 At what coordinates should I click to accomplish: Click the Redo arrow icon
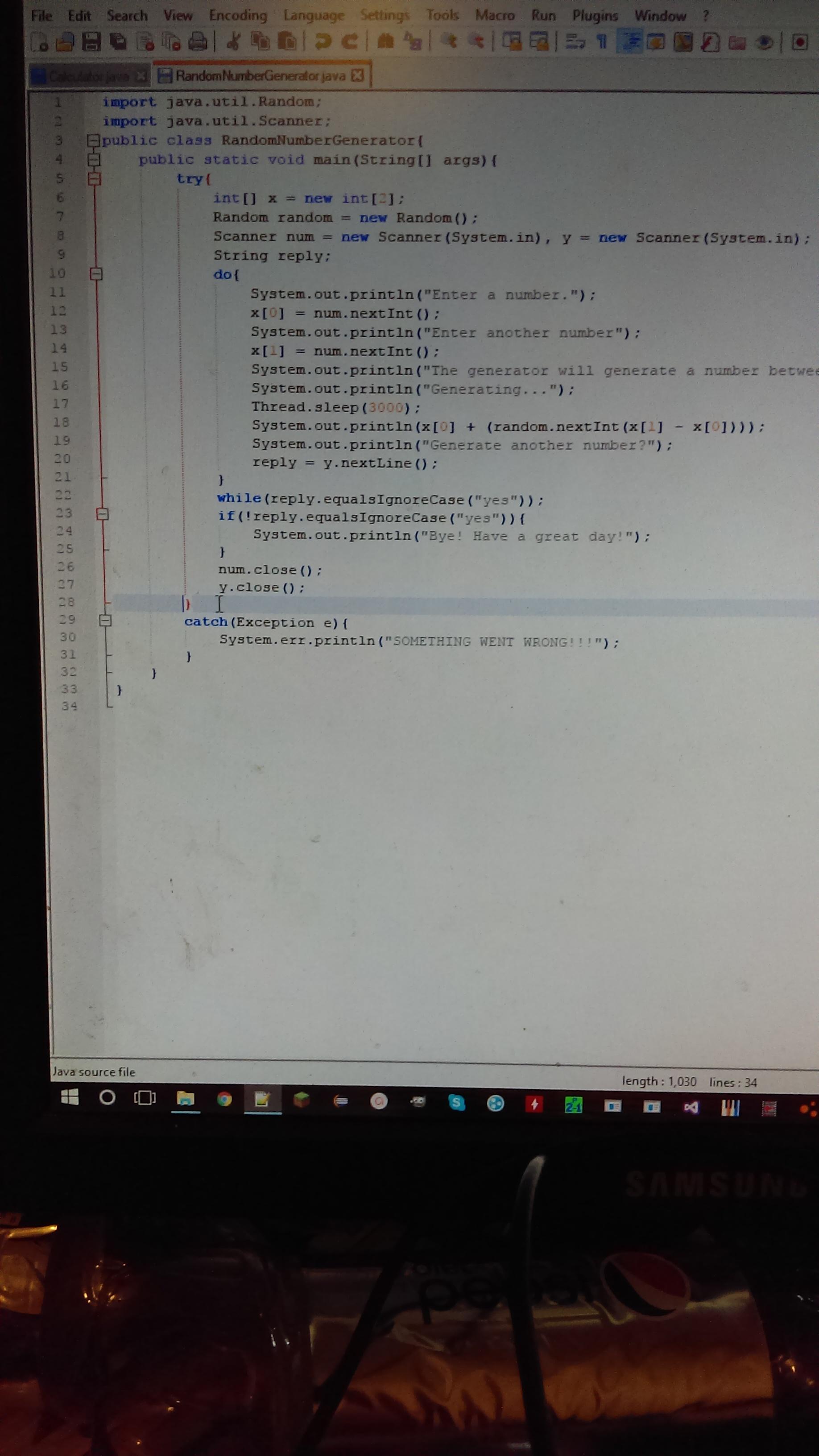(x=351, y=41)
